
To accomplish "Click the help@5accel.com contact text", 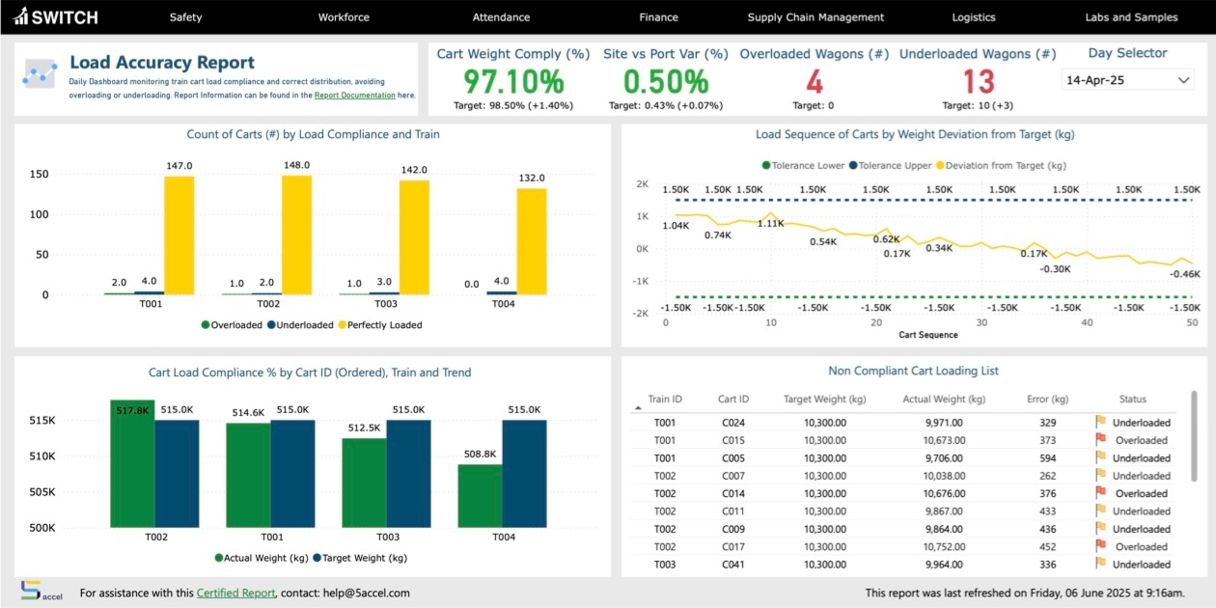I will (367, 592).
